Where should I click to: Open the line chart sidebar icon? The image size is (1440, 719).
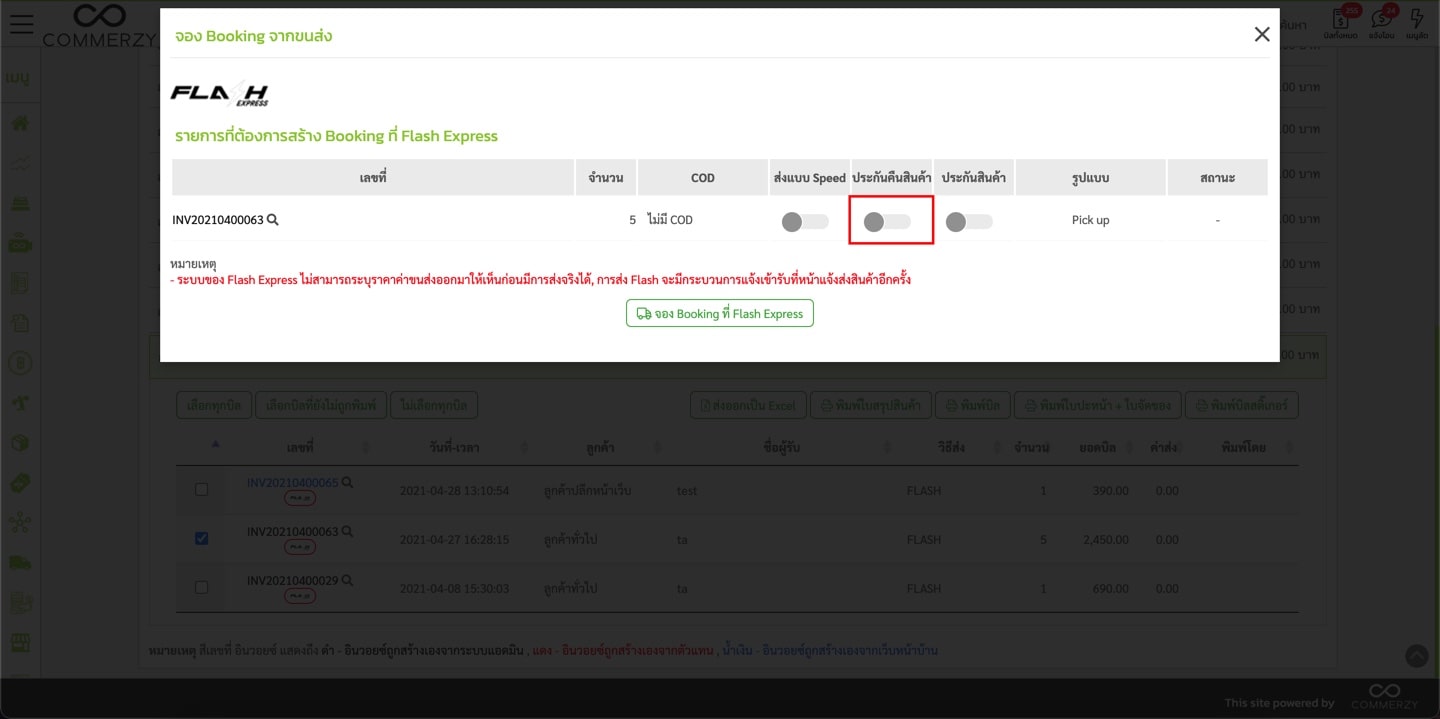(x=20, y=164)
